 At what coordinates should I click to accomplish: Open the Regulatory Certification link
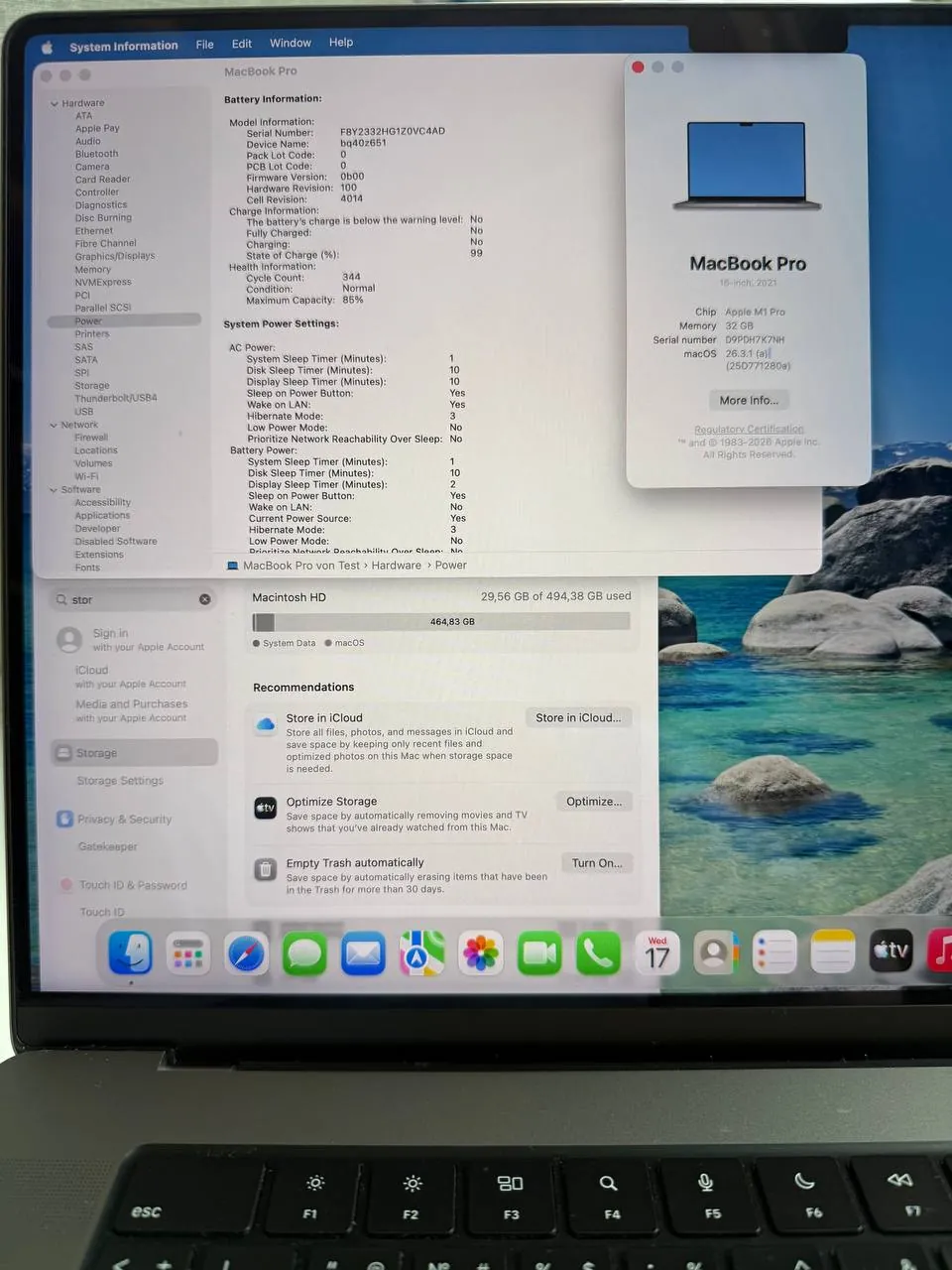749,430
